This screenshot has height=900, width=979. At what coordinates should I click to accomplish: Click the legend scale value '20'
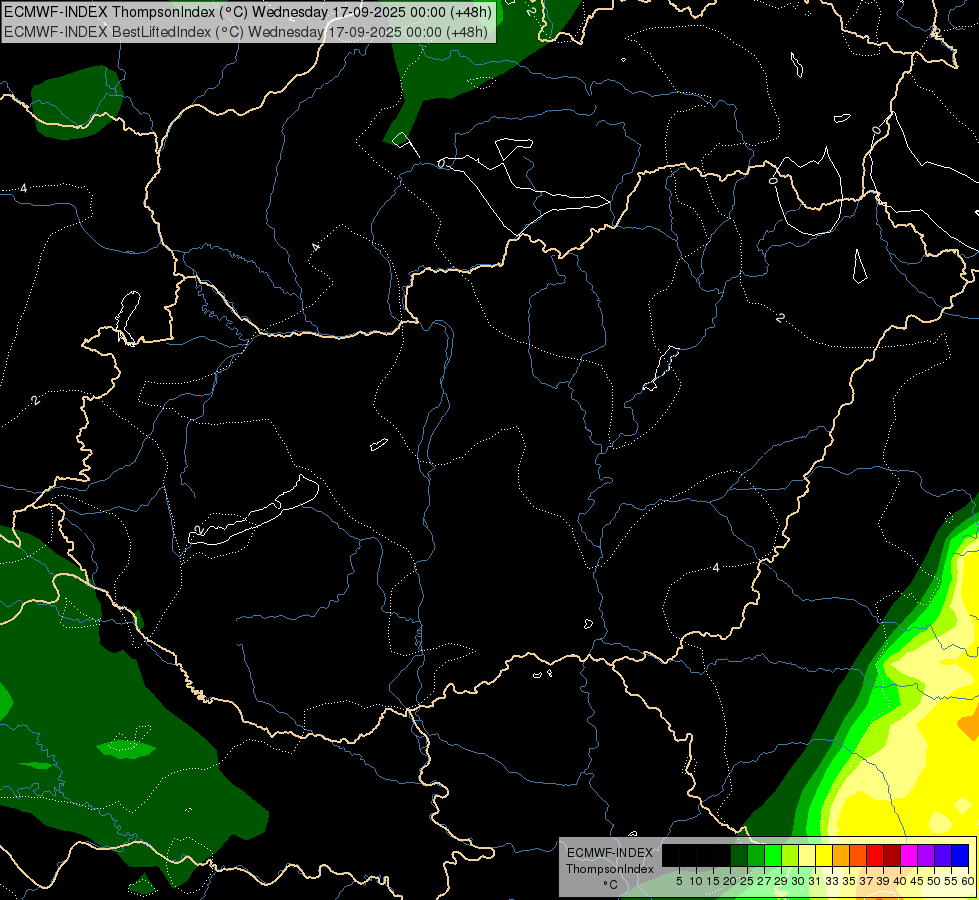730,881
